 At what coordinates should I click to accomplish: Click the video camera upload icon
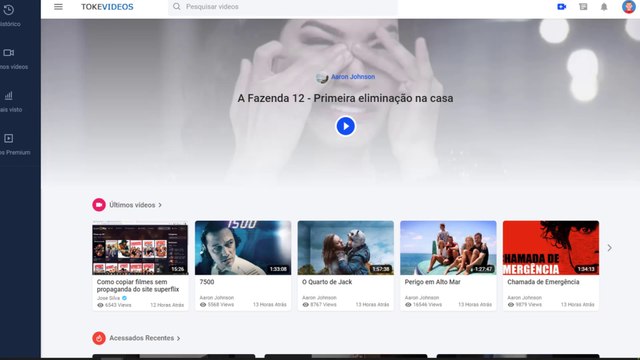562,7
